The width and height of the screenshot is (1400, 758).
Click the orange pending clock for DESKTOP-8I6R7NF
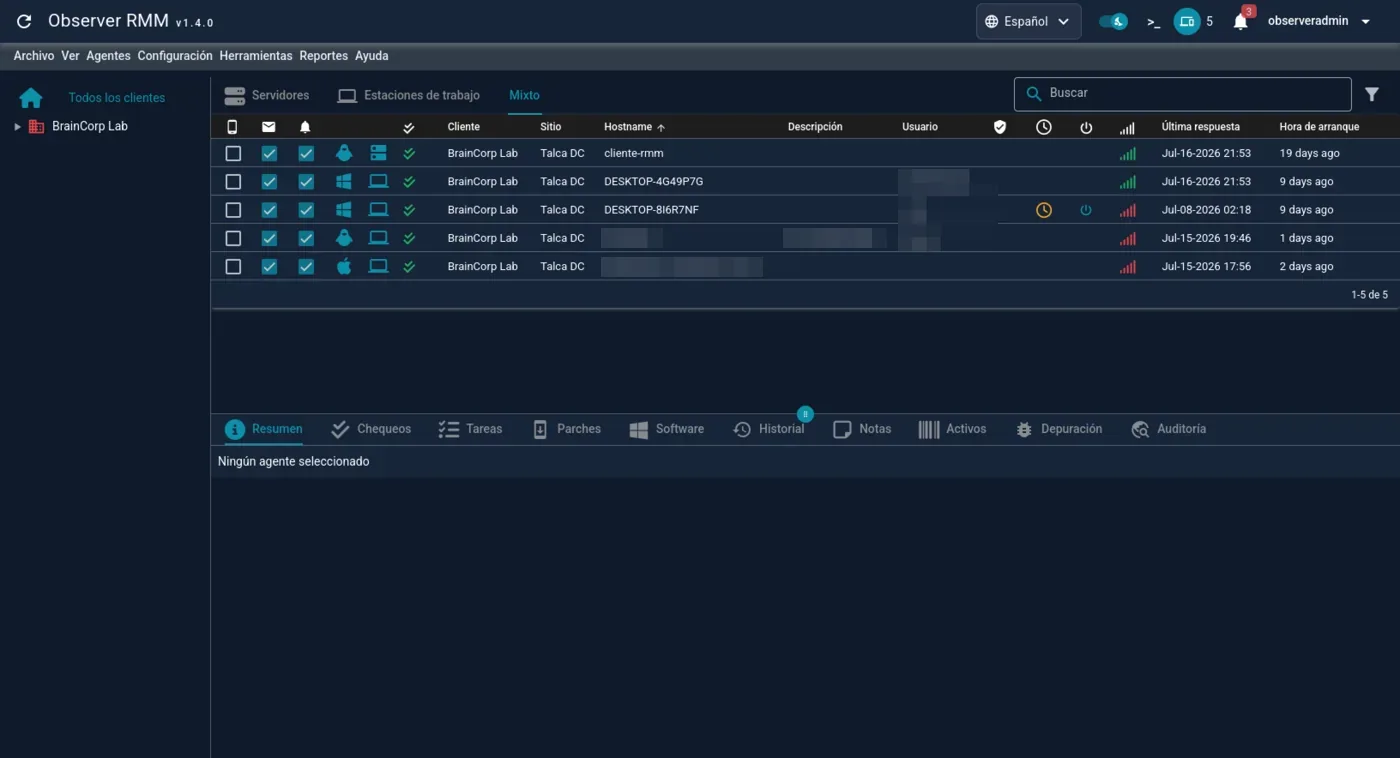1044,210
